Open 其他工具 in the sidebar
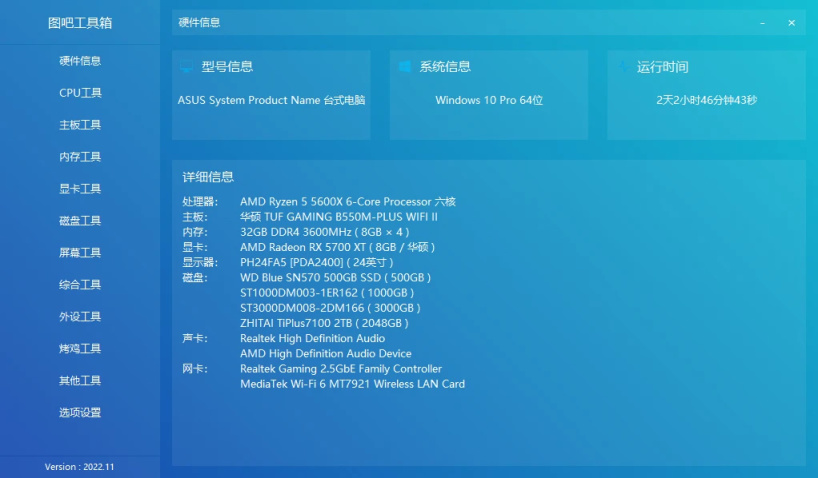The image size is (818, 478). pyautogui.click(x=80, y=380)
